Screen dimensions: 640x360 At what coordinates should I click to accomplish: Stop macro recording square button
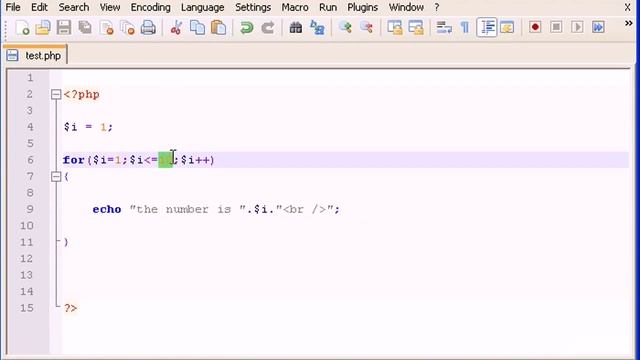(x=556, y=27)
